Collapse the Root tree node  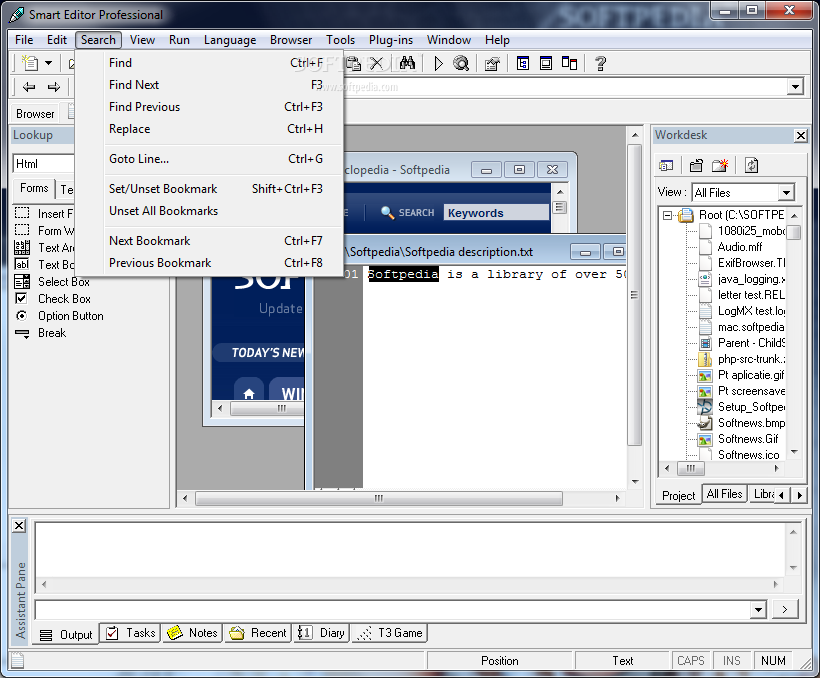[x=667, y=215]
